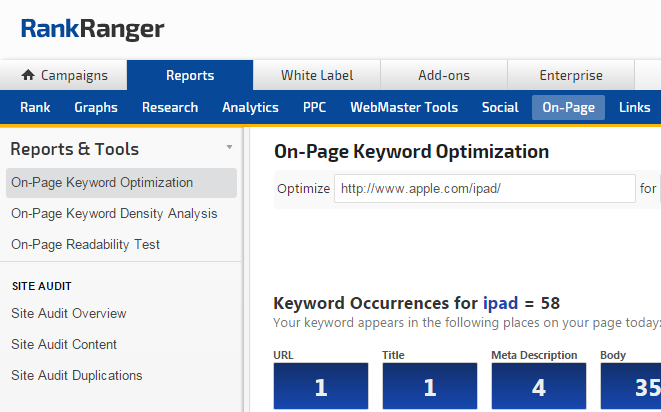Open the Analytics menu item

point(250,108)
